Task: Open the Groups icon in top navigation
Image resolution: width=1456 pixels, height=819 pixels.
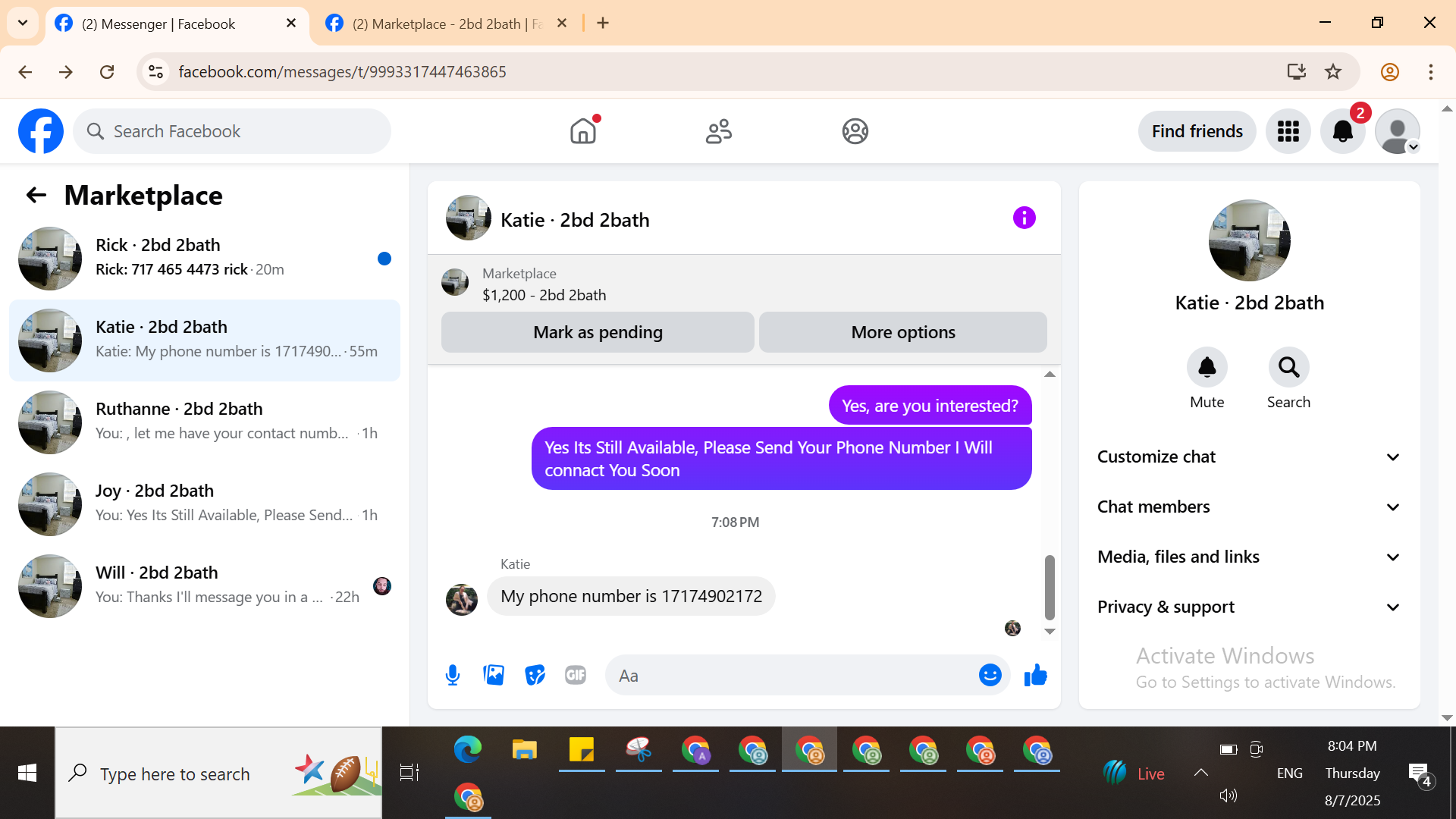Action: (x=855, y=131)
